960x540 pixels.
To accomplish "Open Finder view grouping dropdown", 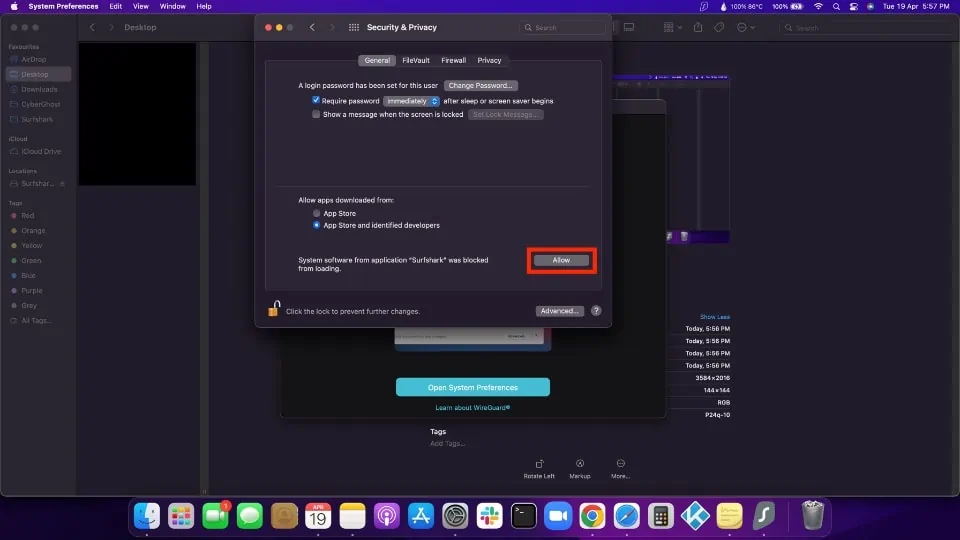I will coord(673,28).
